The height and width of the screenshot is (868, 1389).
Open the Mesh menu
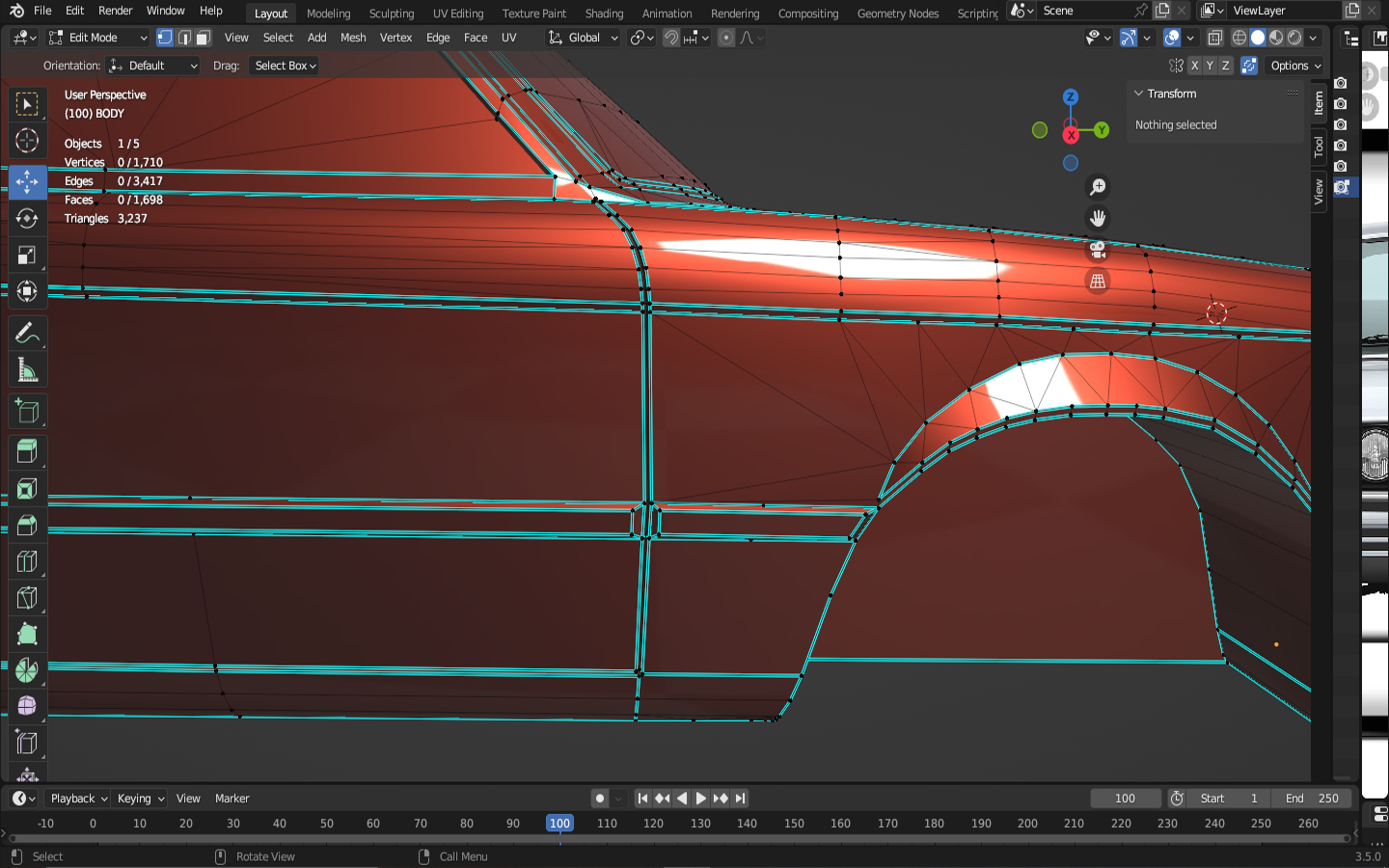point(353,38)
